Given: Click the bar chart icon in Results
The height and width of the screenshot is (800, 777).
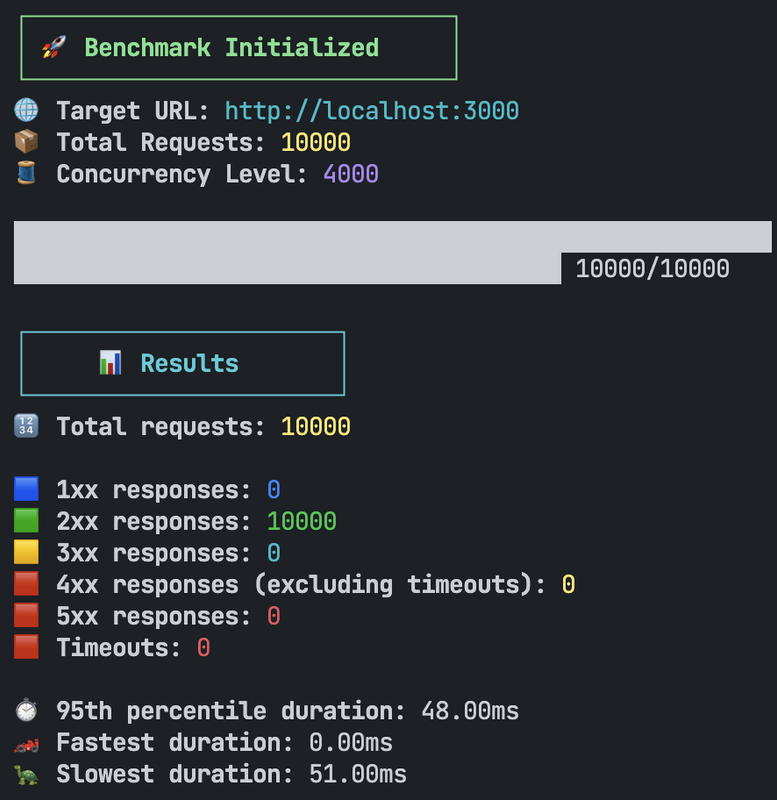Looking at the screenshot, I should 110,363.
